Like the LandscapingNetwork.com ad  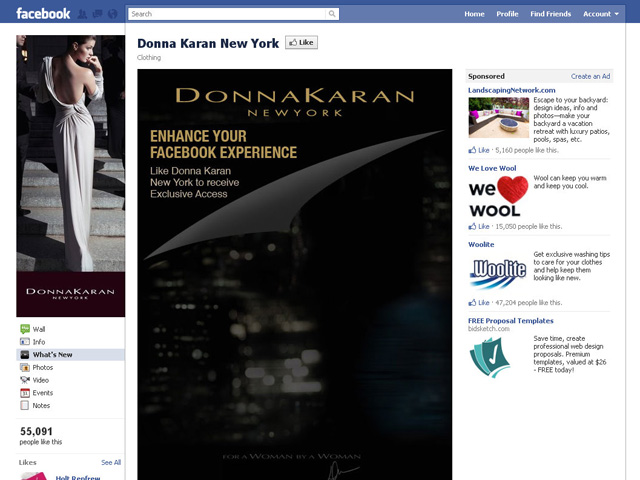tap(484, 150)
